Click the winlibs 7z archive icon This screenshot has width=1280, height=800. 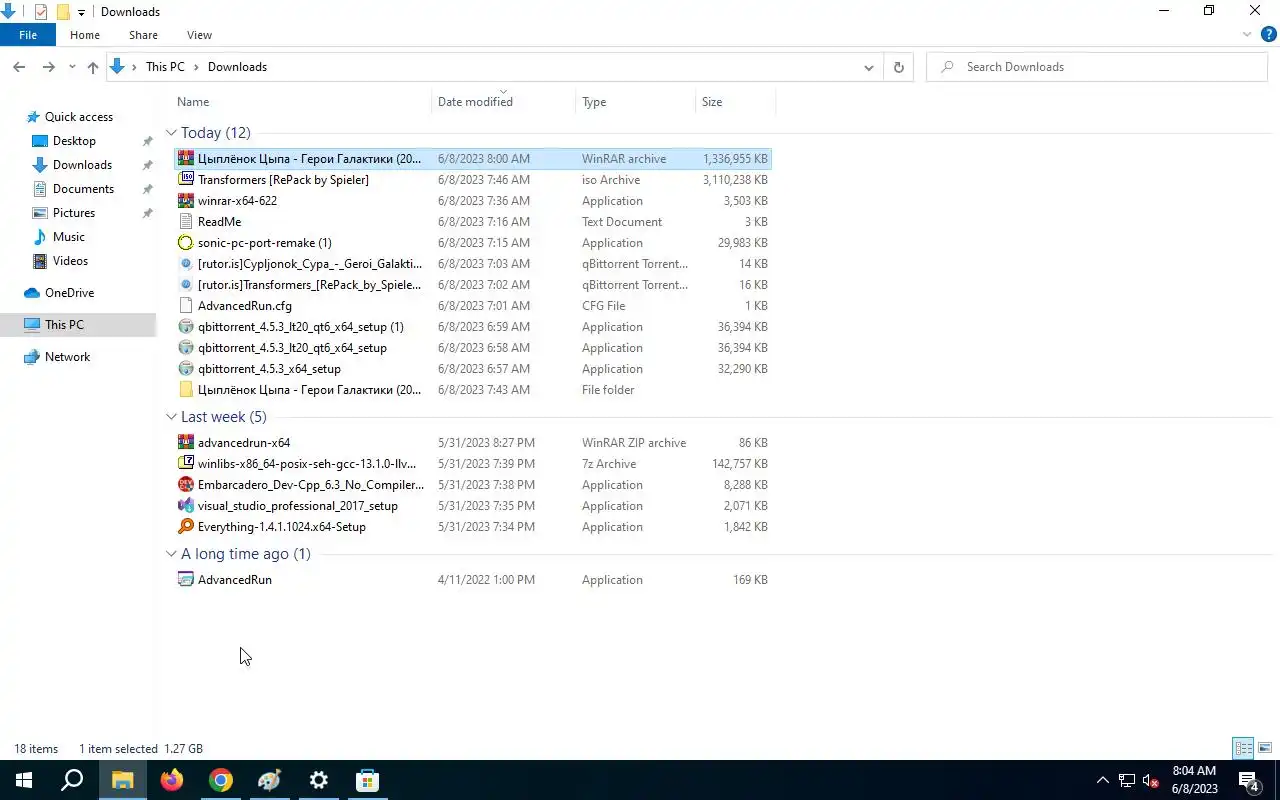click(x=185, y=463)
